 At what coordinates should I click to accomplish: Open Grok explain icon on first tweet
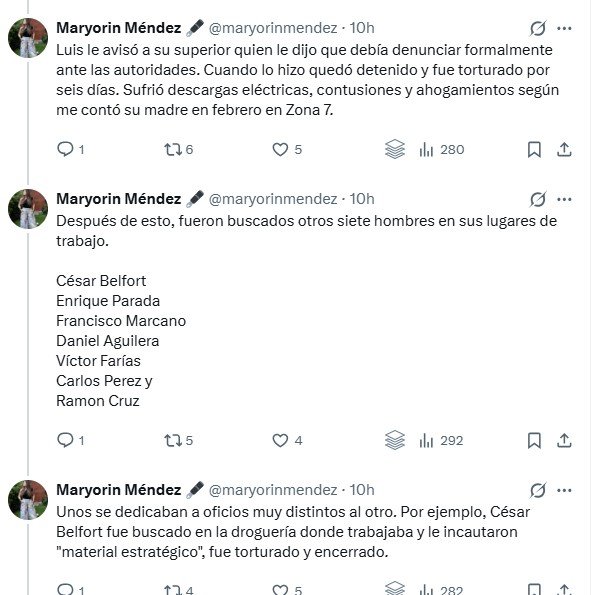pos(538,28)
